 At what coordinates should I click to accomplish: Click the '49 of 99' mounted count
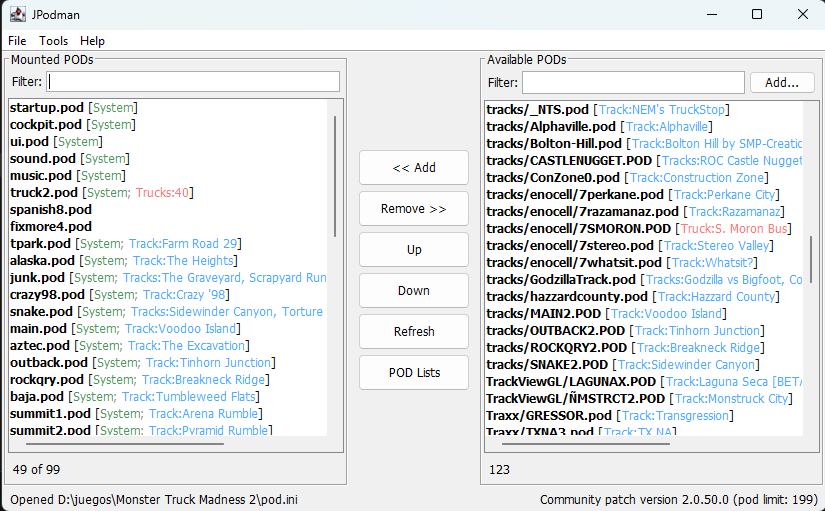click(36, 469)
